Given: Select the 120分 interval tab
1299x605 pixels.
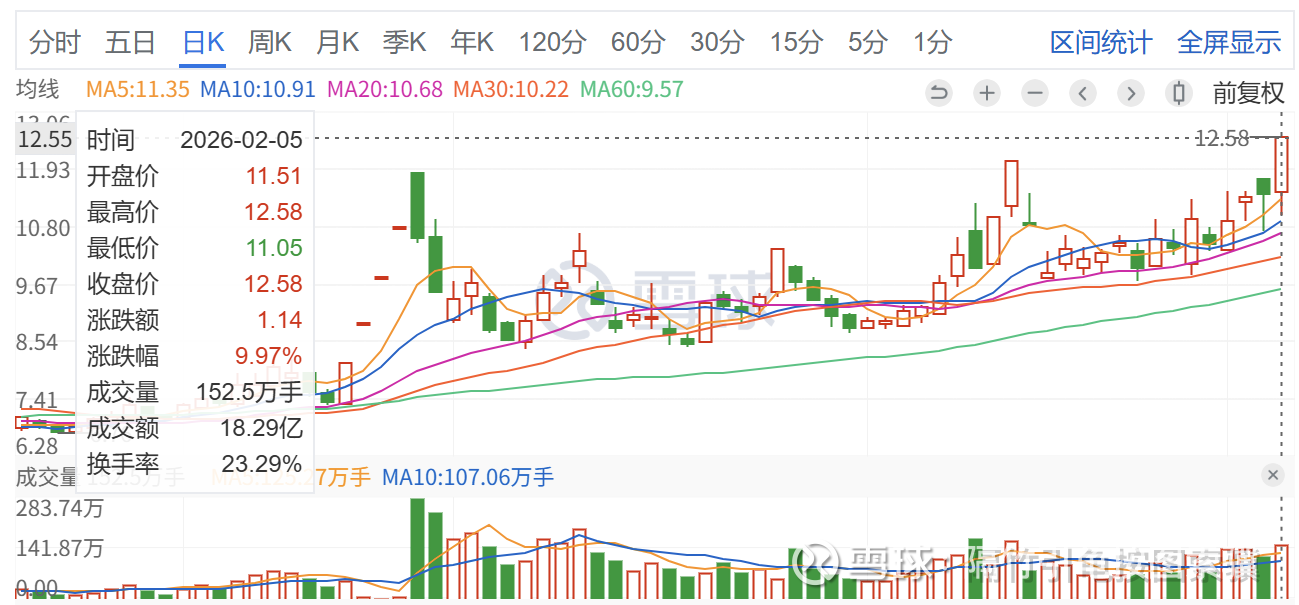Looking at the screenshot, I should pos(552,42).
